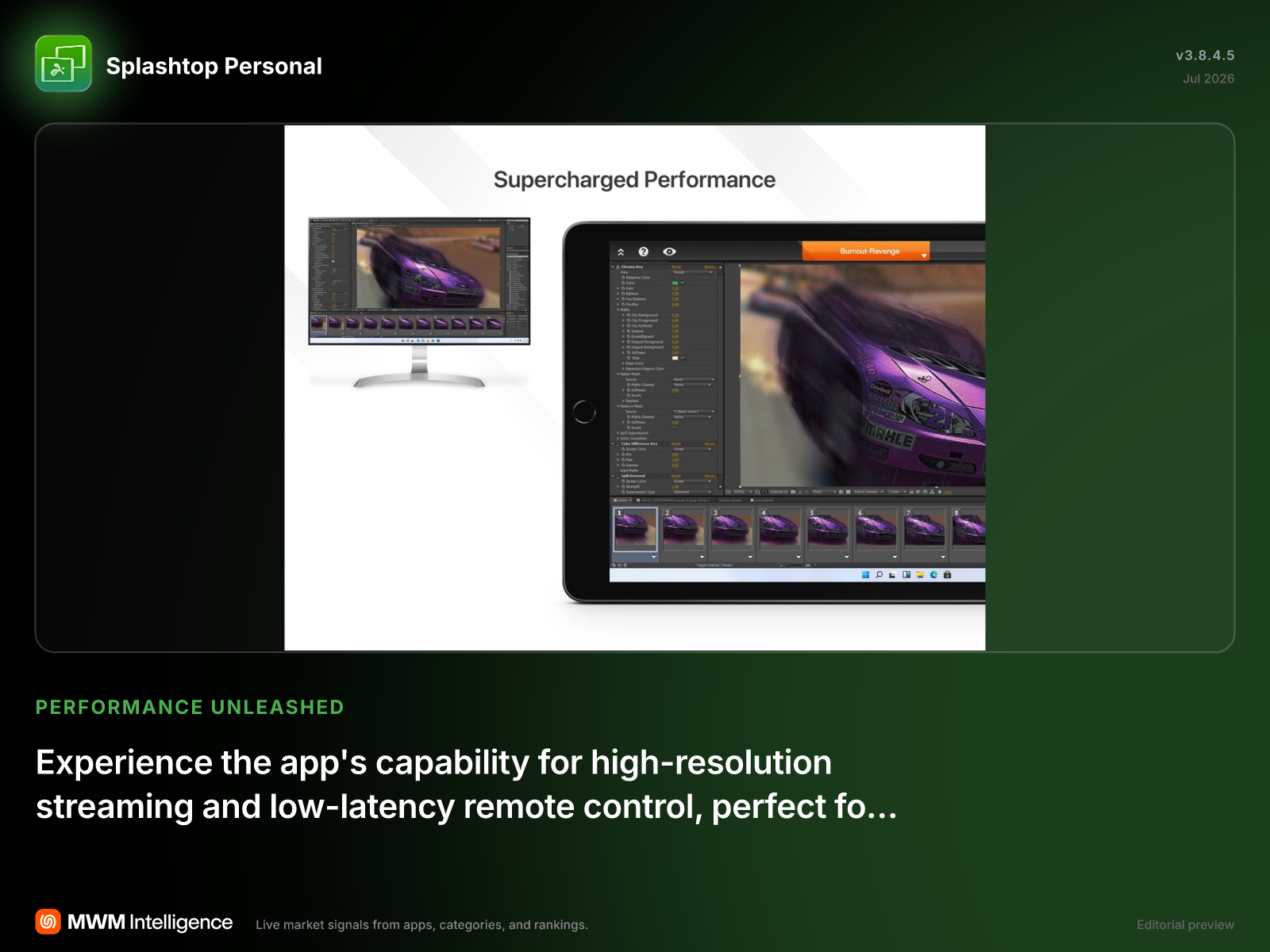Open the View Result dropdown in Chroma Key
Image resolution: width=1270 pixels, height=952 pixels.
693,272
